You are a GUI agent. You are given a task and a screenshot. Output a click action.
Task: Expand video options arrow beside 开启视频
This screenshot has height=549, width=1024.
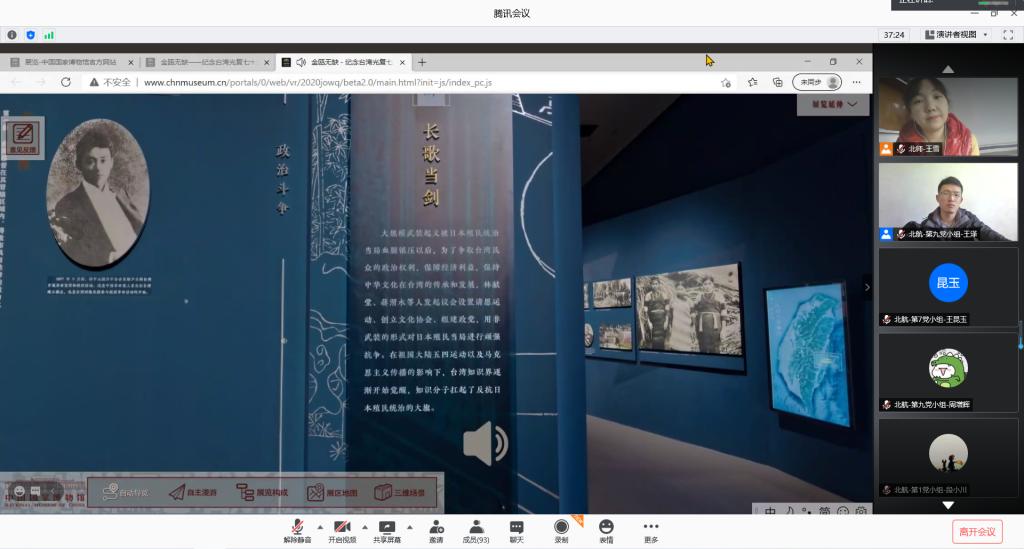pyautogui.click(x=364, y=527)
